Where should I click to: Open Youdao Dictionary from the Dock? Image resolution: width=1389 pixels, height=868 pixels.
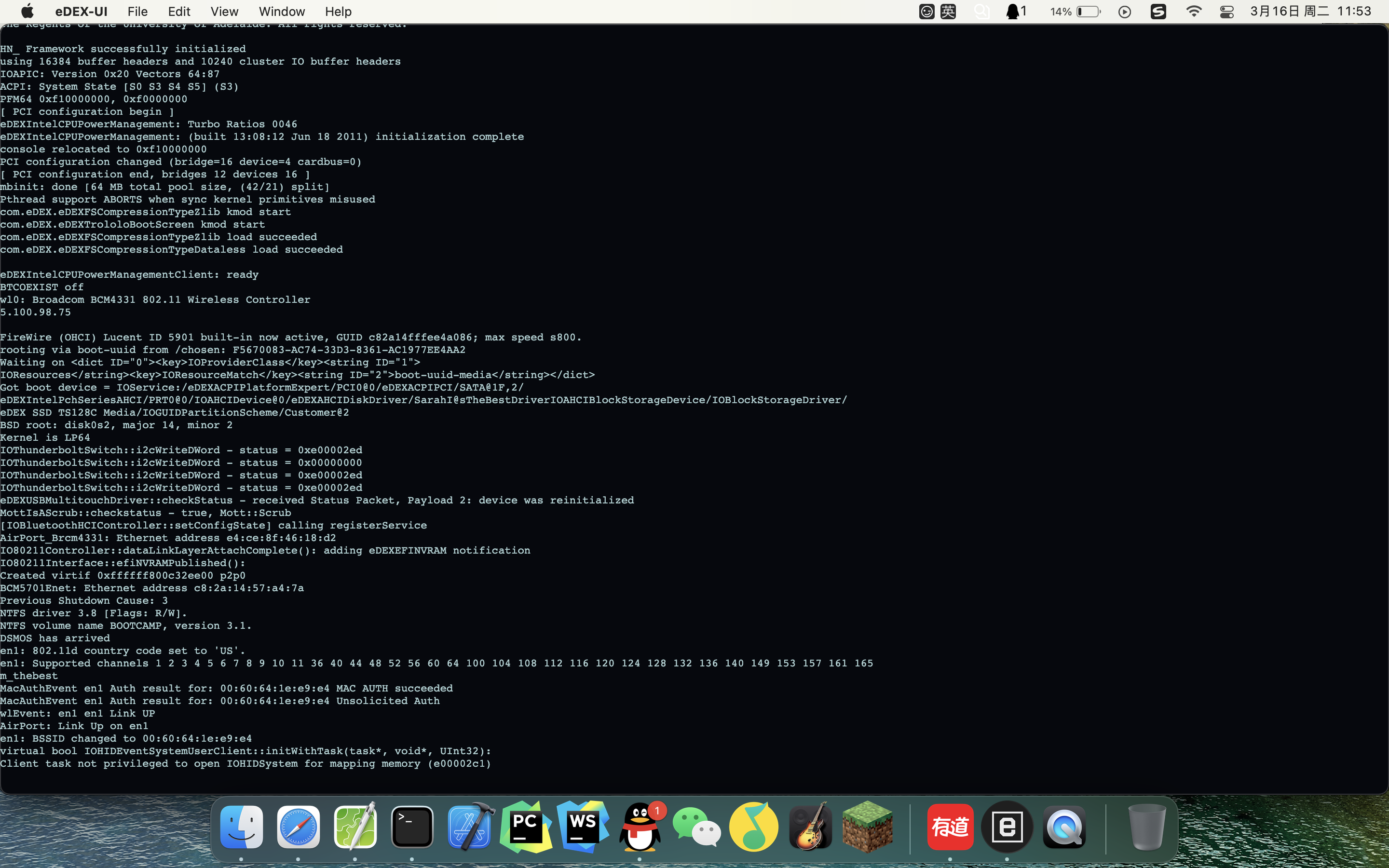pyautogui.click(x=950, y=827)
